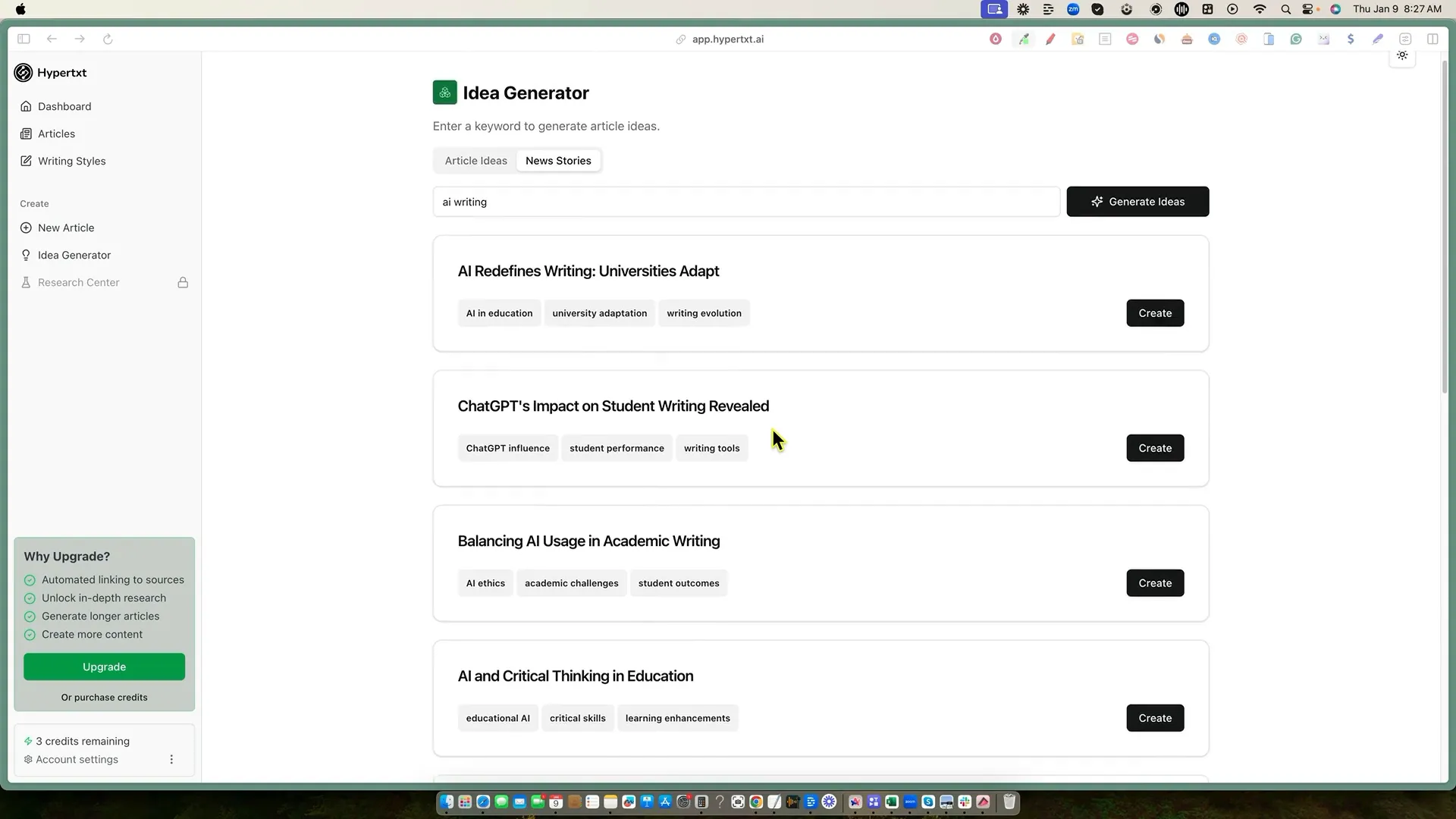
Task: Click the Upgrade button
Action: (x=104, y=667)
